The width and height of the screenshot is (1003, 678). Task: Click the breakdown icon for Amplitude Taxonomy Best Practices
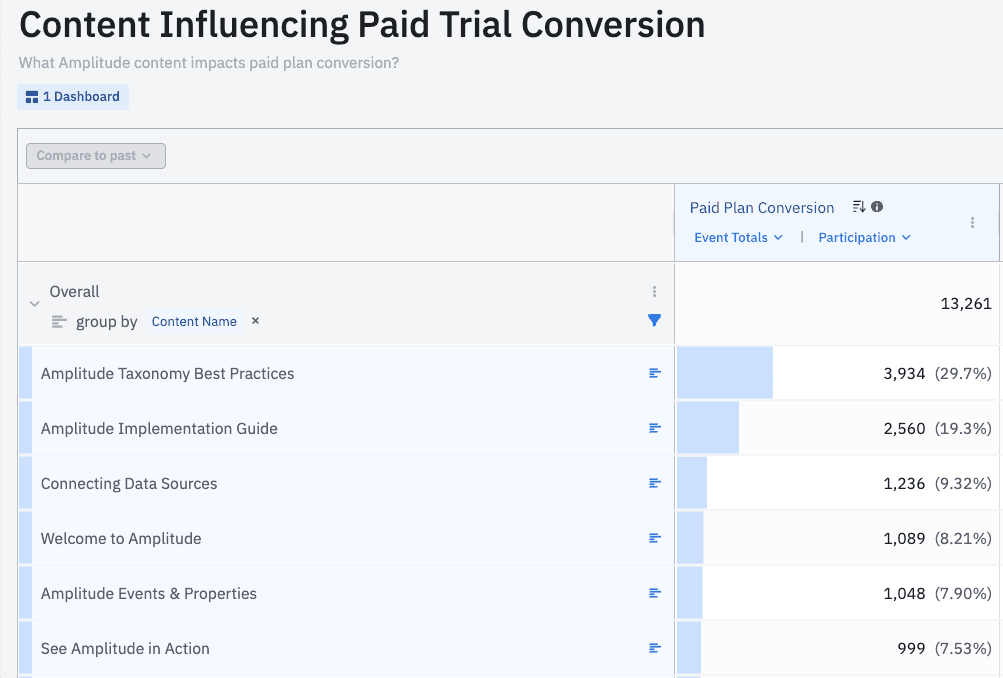click(655, 373)
